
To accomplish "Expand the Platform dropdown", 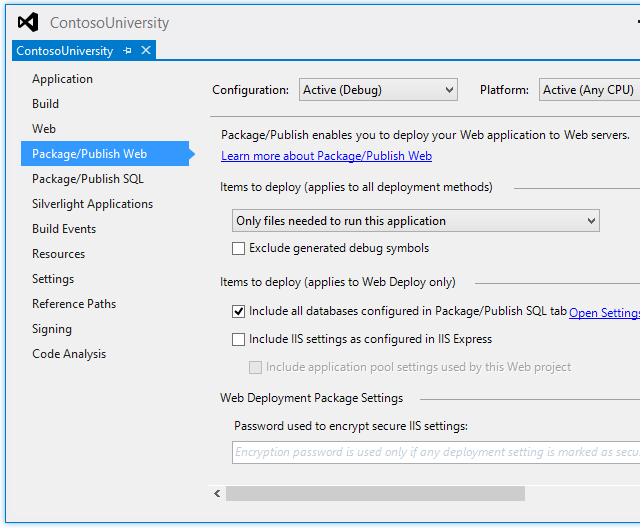I will (x=590, y=90).
